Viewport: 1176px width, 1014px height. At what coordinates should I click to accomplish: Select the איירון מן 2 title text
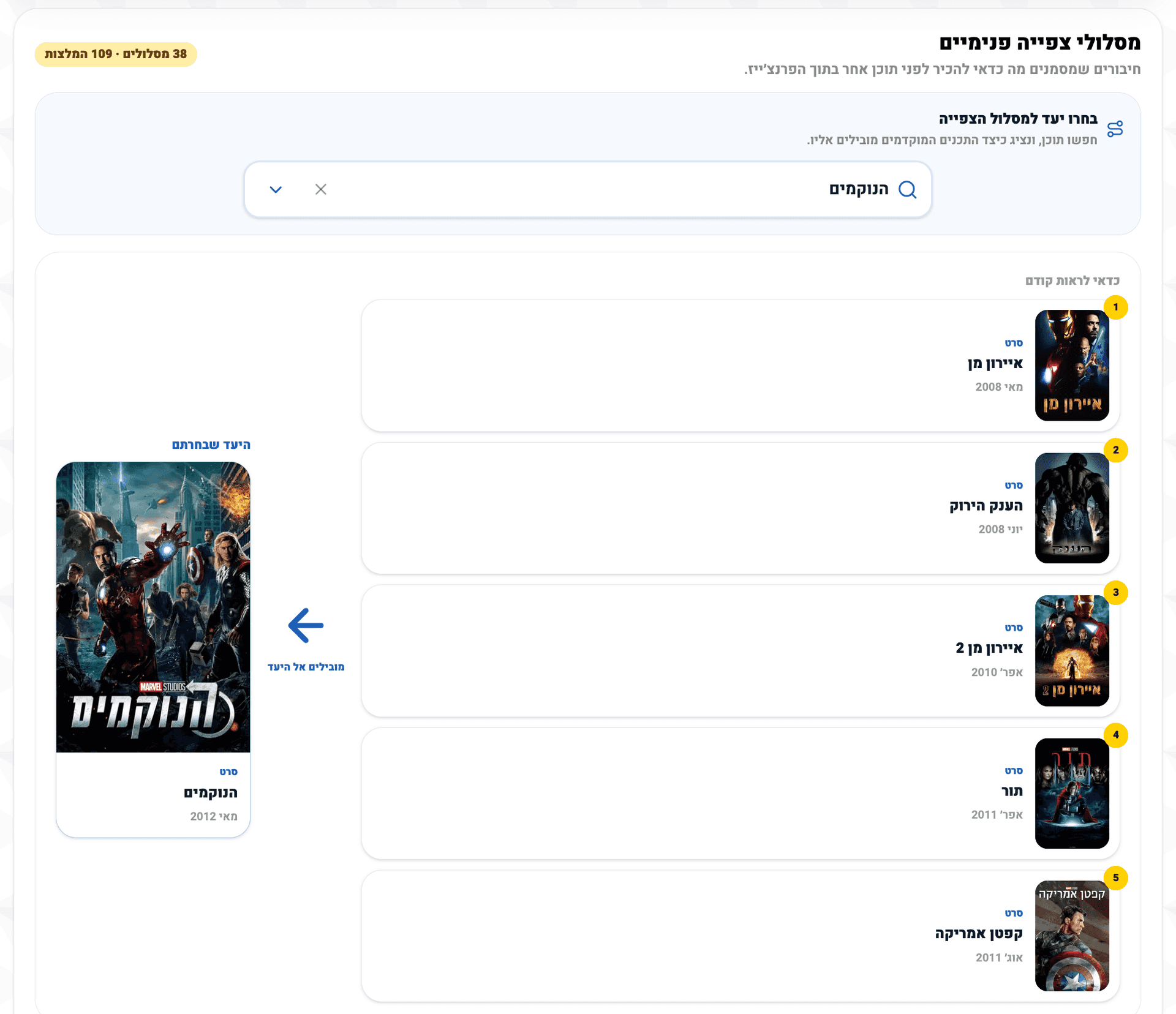[989, 648]
